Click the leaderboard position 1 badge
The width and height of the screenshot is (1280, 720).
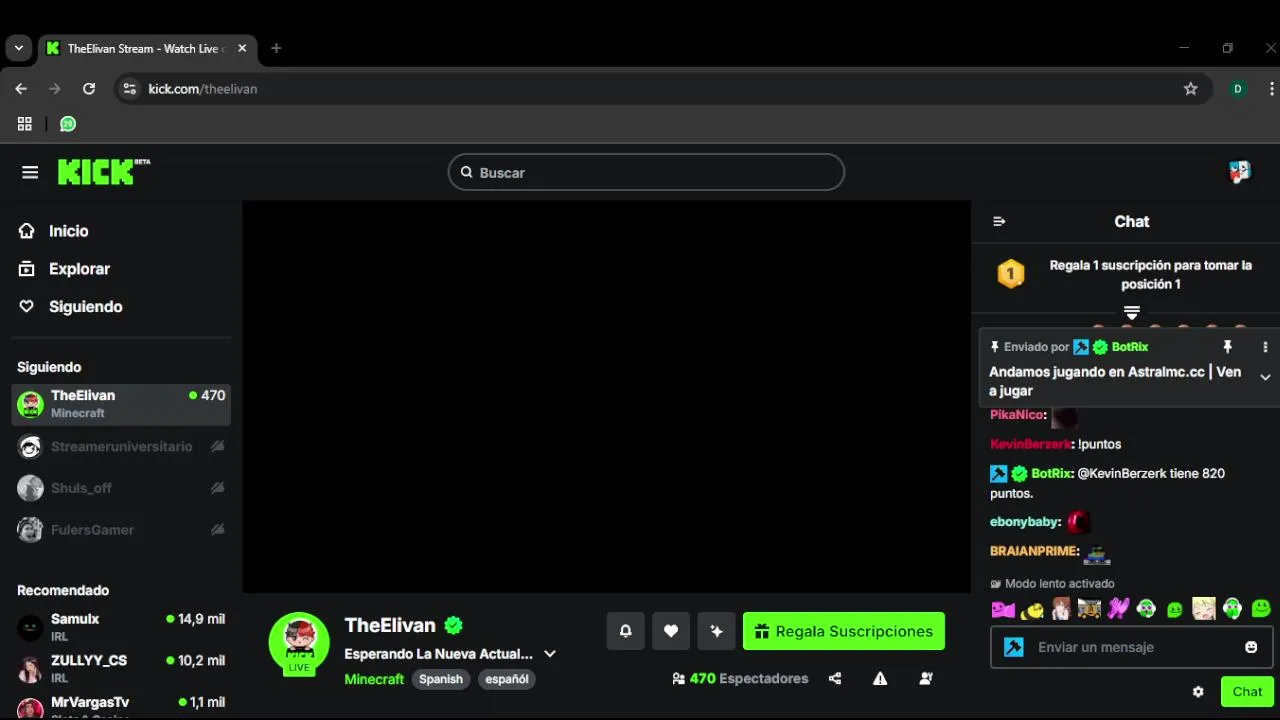[1011, 274]
